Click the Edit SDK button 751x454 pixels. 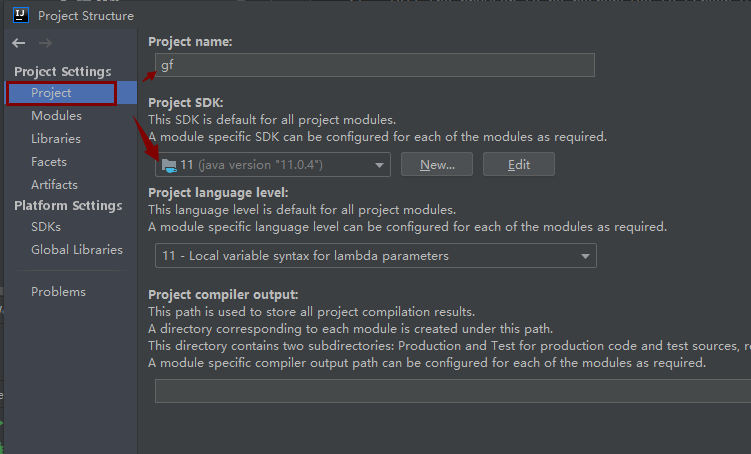coord(519,165)
